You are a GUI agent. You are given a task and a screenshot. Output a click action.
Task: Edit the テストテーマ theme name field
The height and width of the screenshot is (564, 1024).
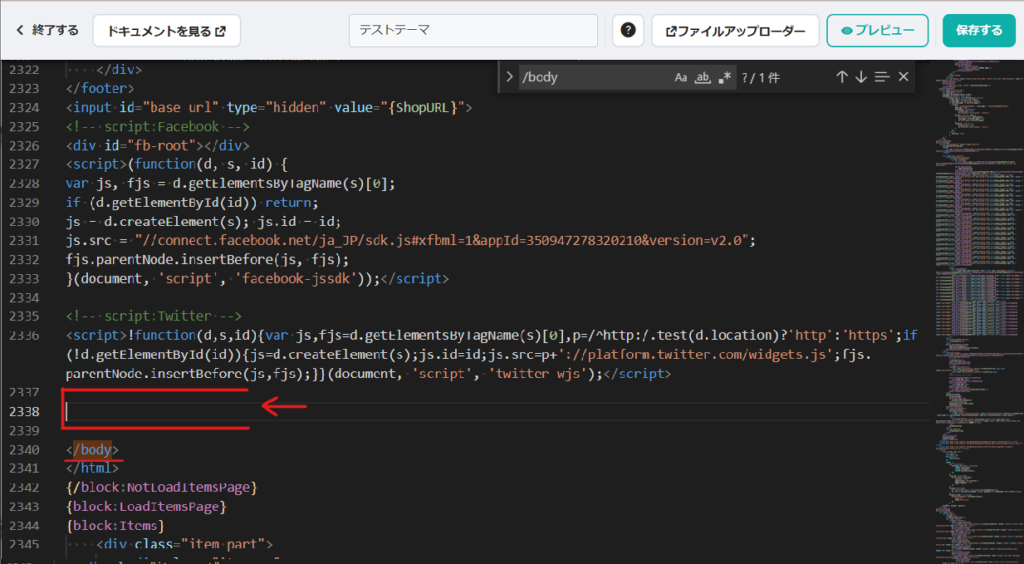(473, 31)
